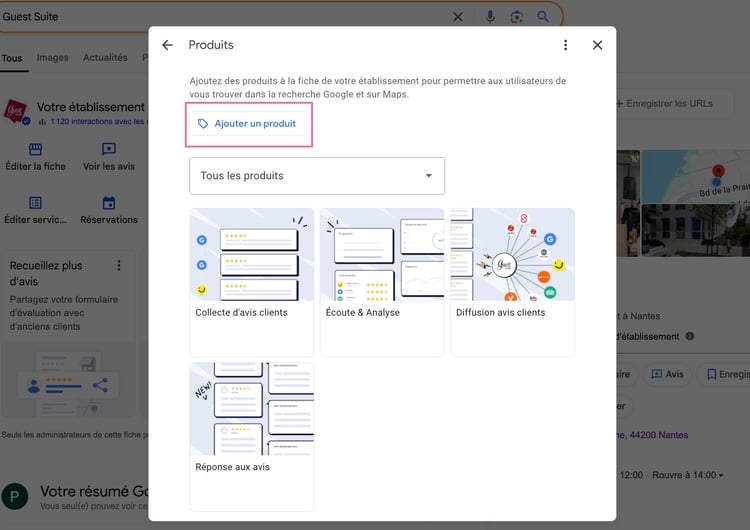
Task: Open the three-dot menu in Produits header
Action: coord(565,45)
